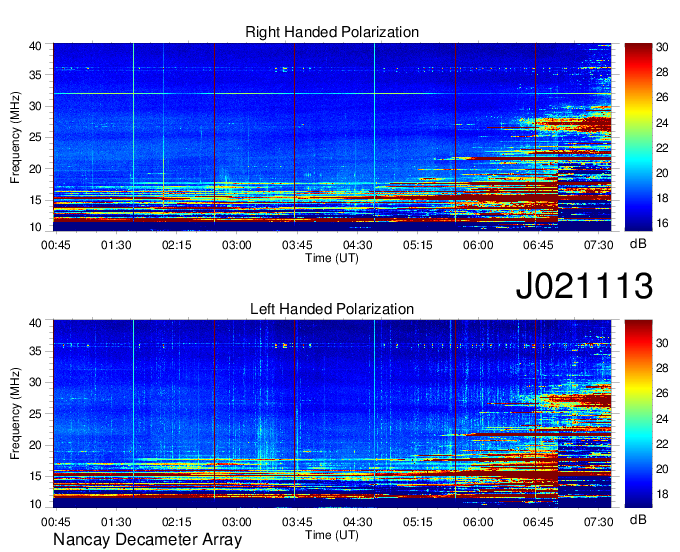680x552 pixels.
Task: Click "03:45" tick on Right Handed time axis
Action: [x=297, y=245]
